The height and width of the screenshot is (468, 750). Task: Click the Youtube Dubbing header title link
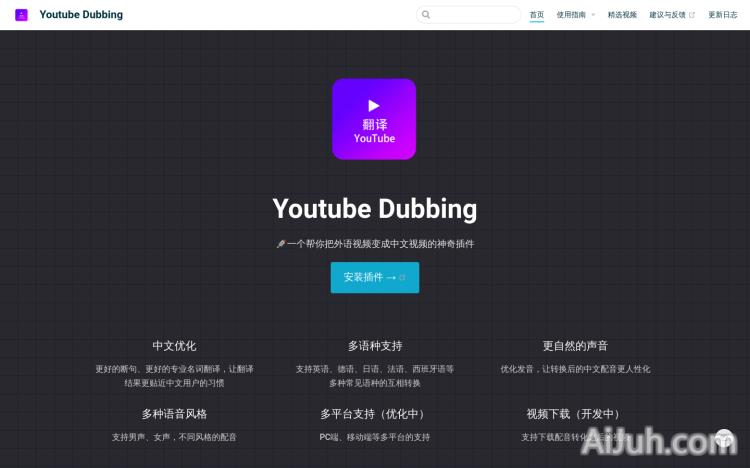[x=81, y=15]
